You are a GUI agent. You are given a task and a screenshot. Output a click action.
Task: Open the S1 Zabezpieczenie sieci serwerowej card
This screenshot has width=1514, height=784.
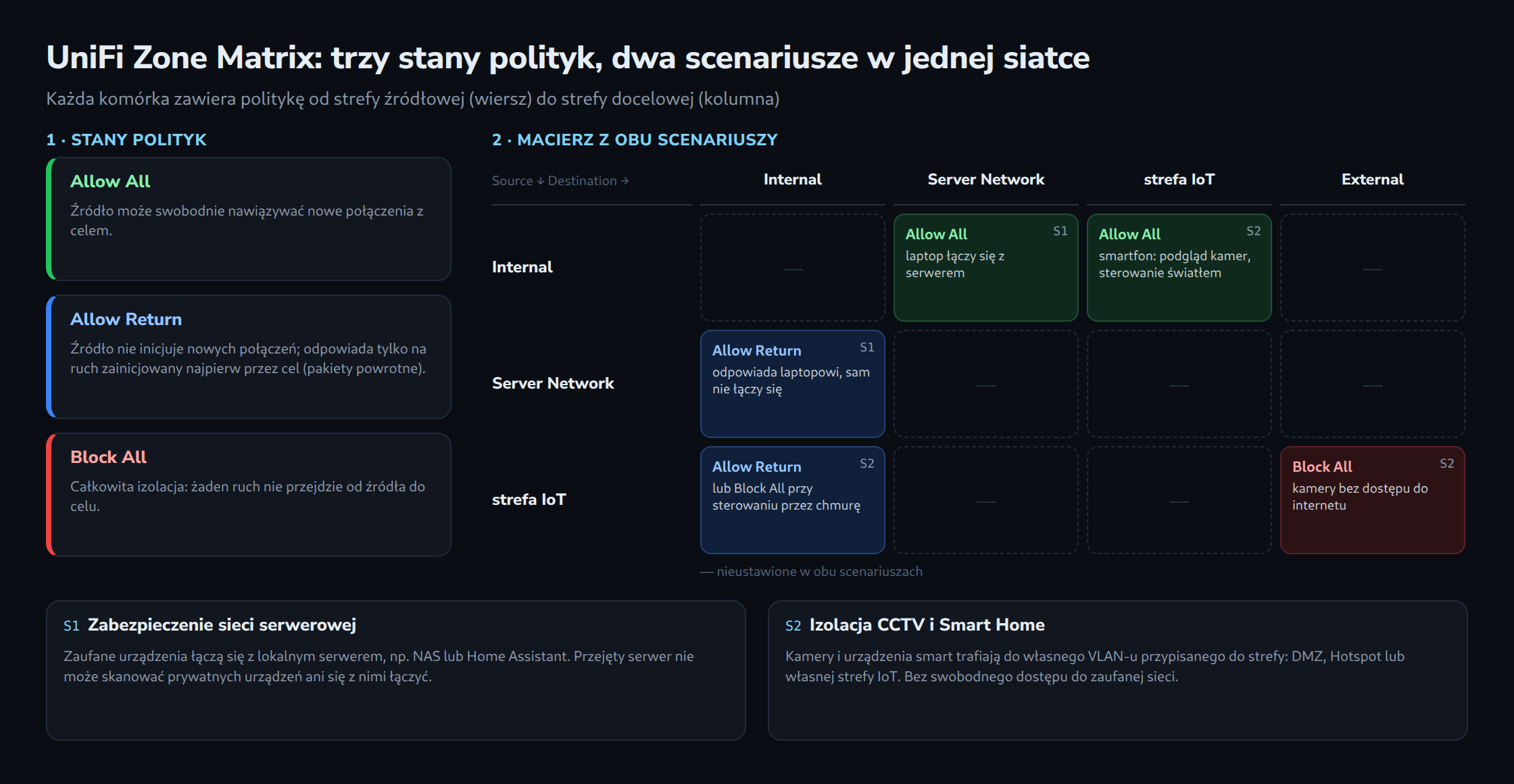[x=395, y=670]
